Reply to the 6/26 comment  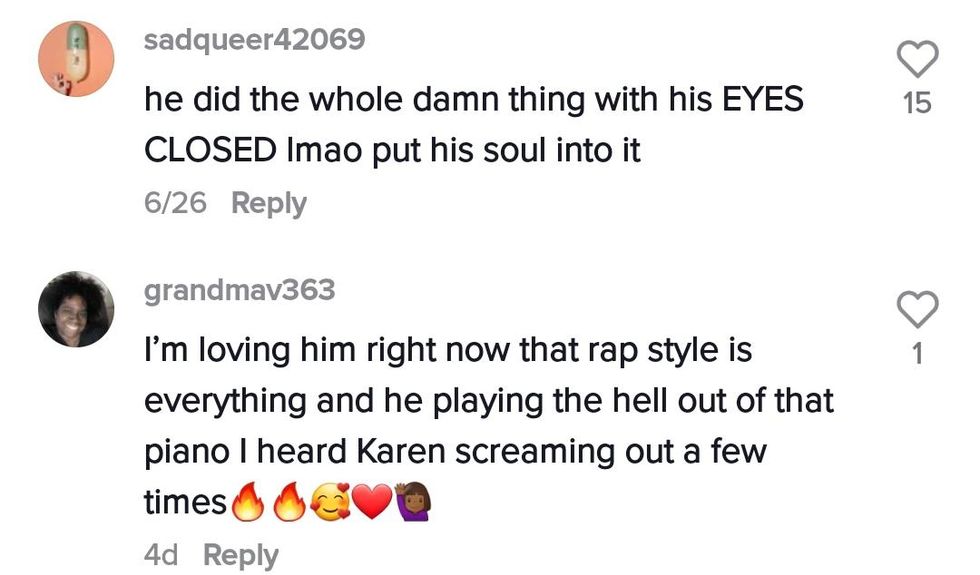click(268, 203)
